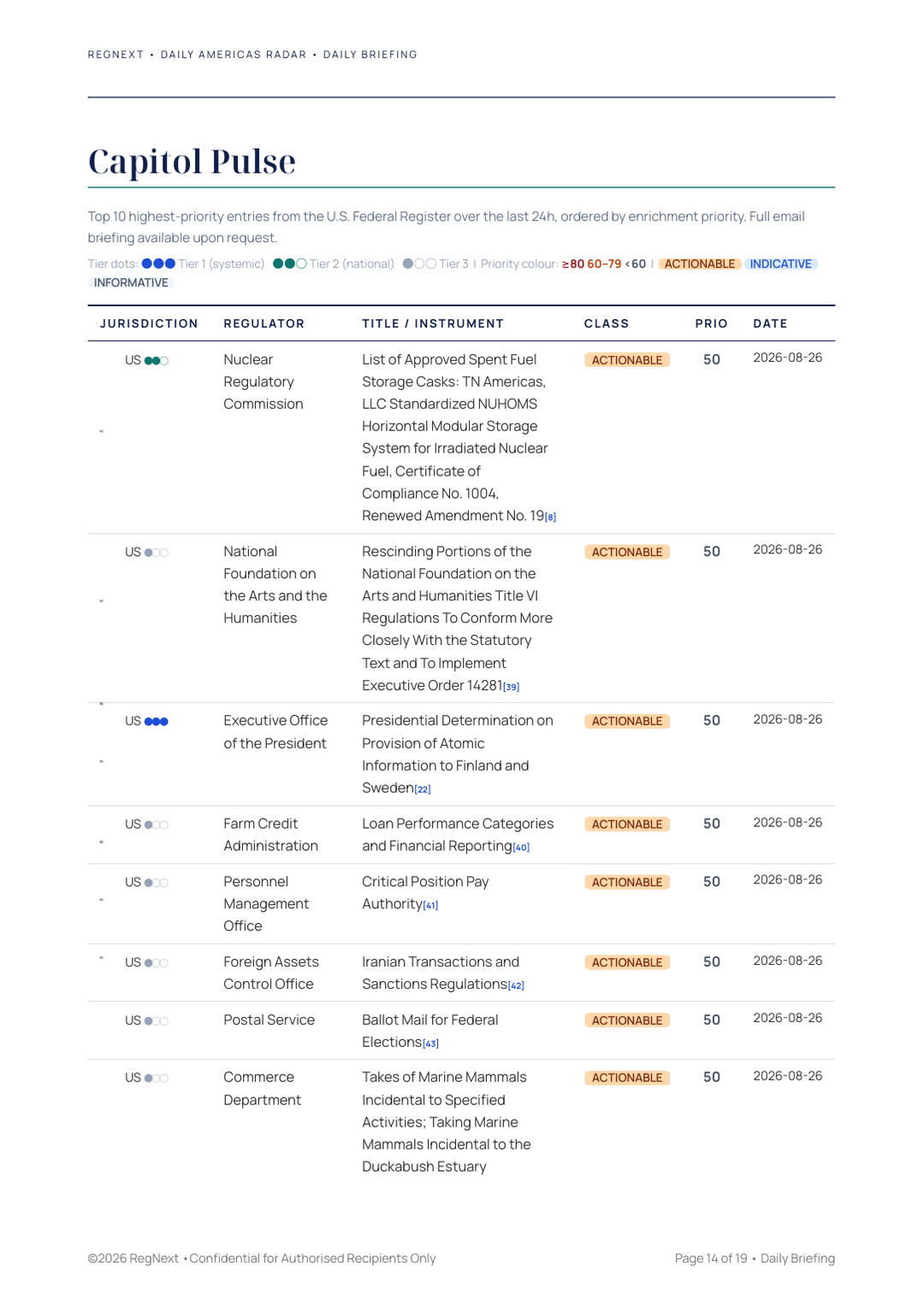This screenshot has height=1307, width=924.
Task: Open footnote reference [8]
Action: tap(551, 517)
